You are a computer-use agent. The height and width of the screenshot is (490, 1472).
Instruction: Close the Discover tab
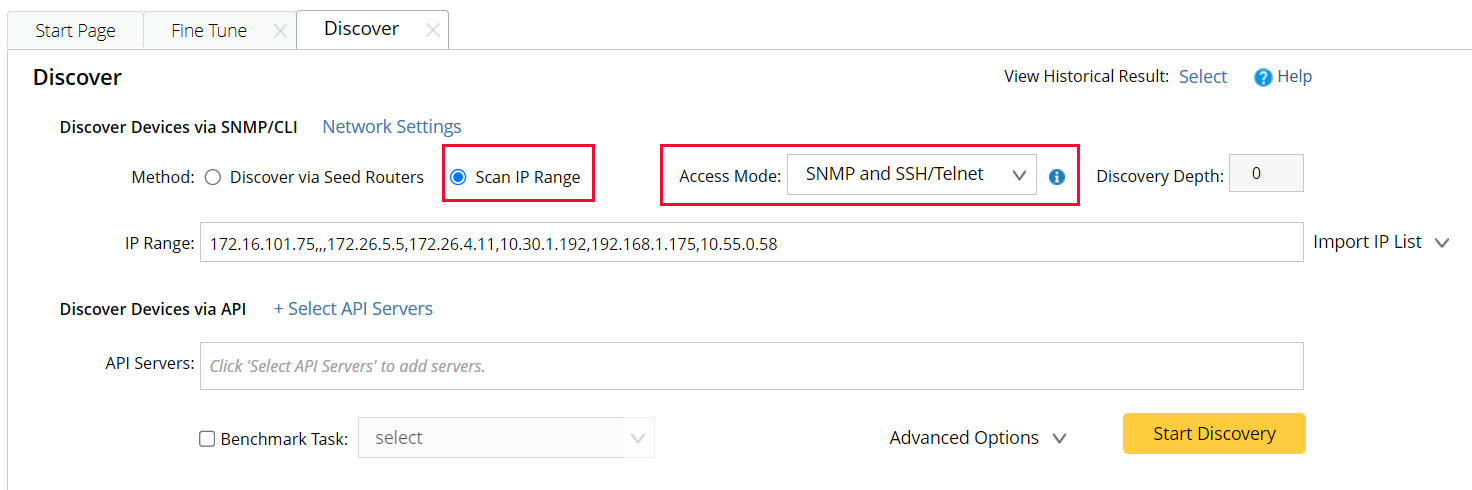432,30
